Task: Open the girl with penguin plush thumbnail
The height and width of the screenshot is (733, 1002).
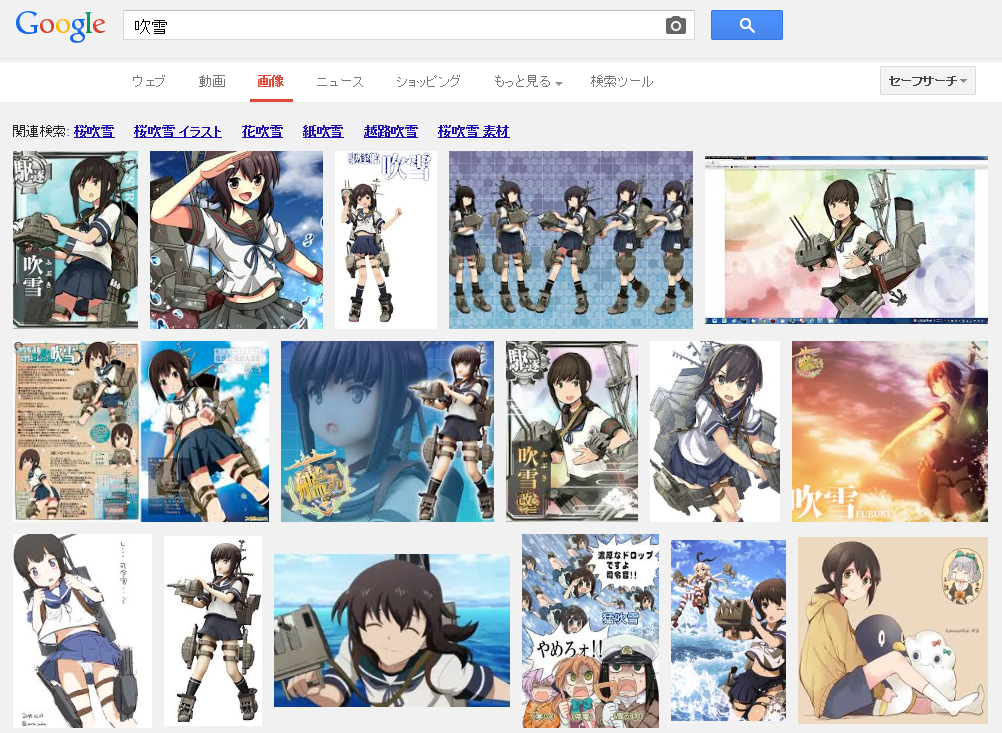Action: (x=893, y=630)
